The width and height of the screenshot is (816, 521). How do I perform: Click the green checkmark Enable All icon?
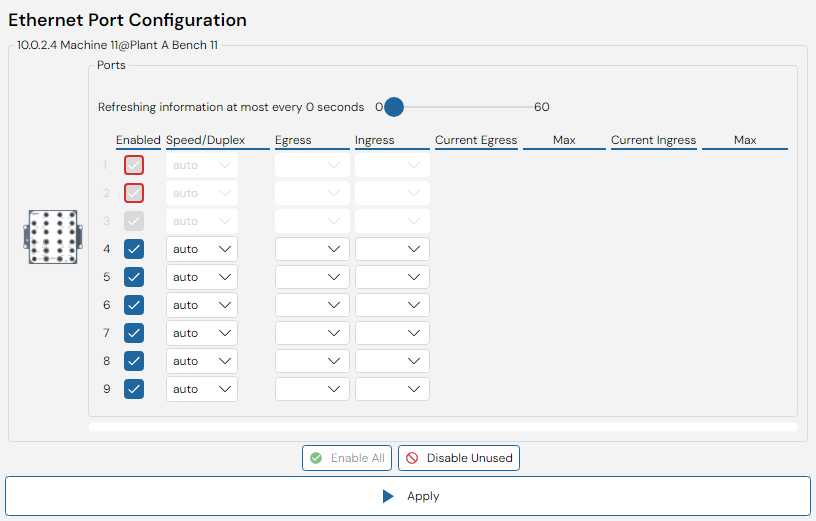pos(316,458)
